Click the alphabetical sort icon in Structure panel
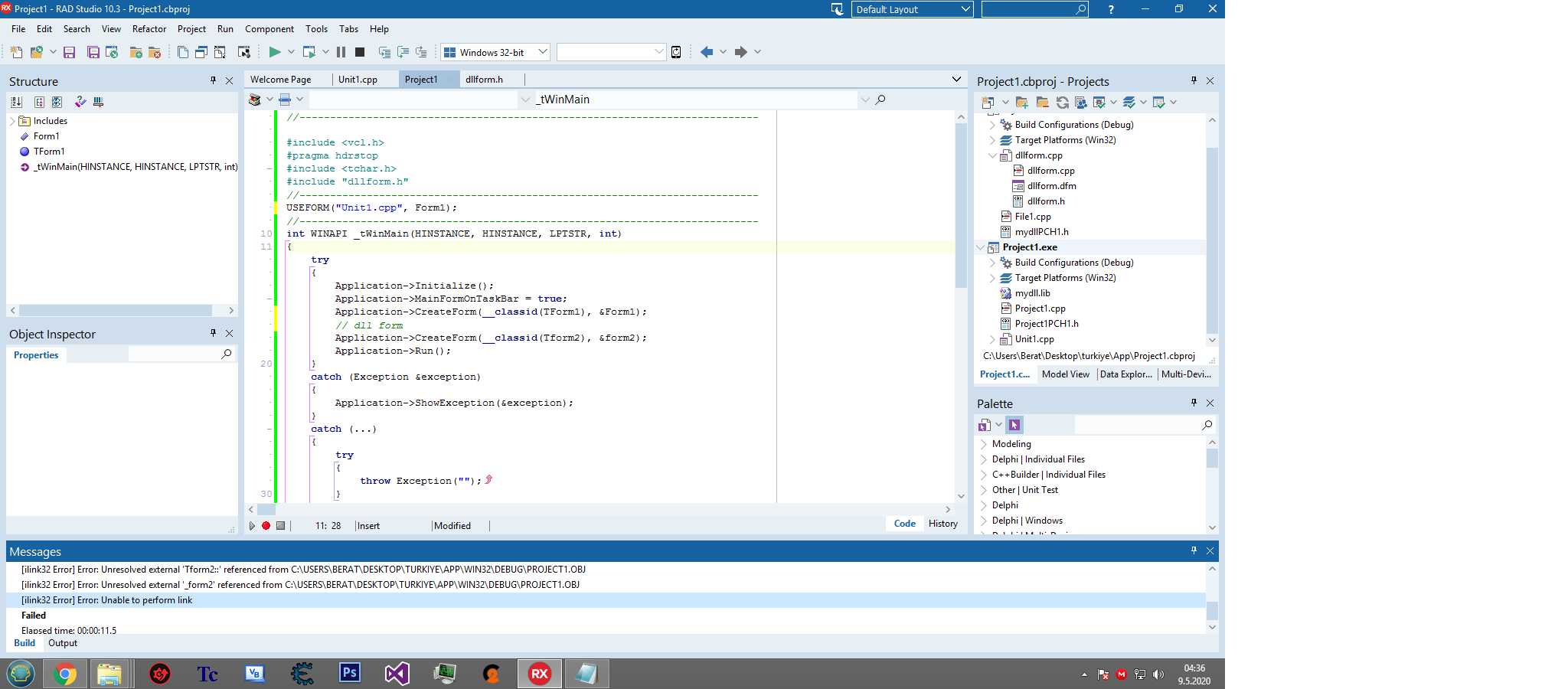 [x=16, y=102]
